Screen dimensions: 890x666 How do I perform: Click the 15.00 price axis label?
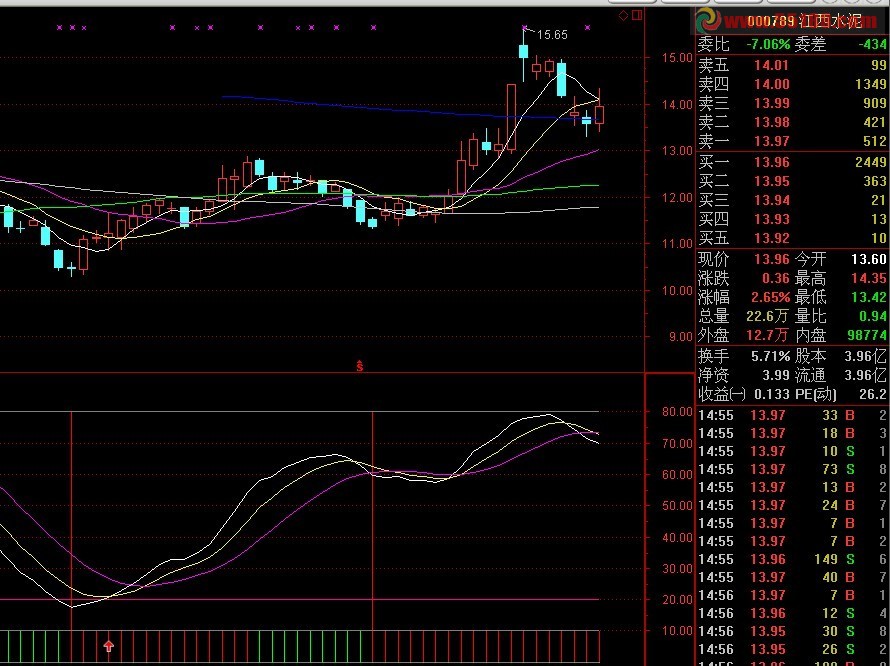[x=677, y=58]
